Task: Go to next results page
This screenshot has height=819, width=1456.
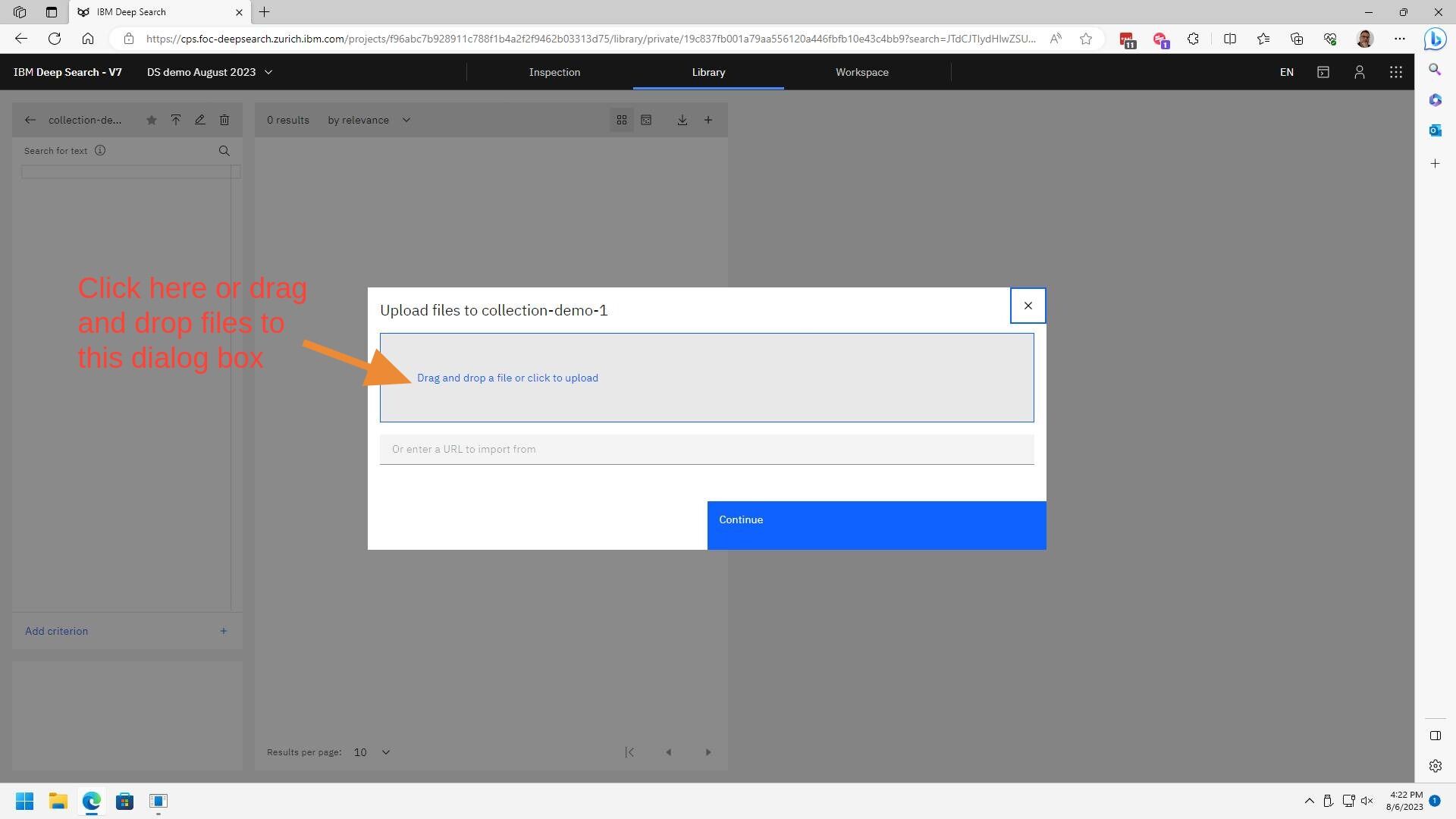Action: pos(708,752)
